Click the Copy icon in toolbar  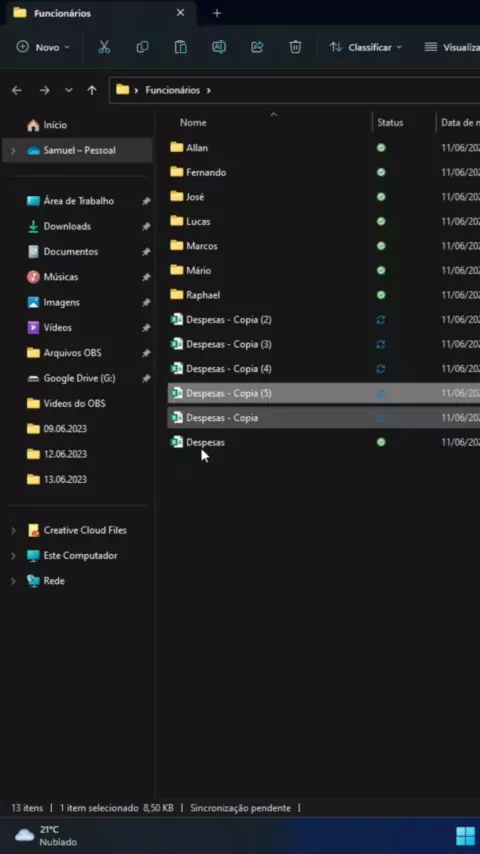[x=142, y=47]
